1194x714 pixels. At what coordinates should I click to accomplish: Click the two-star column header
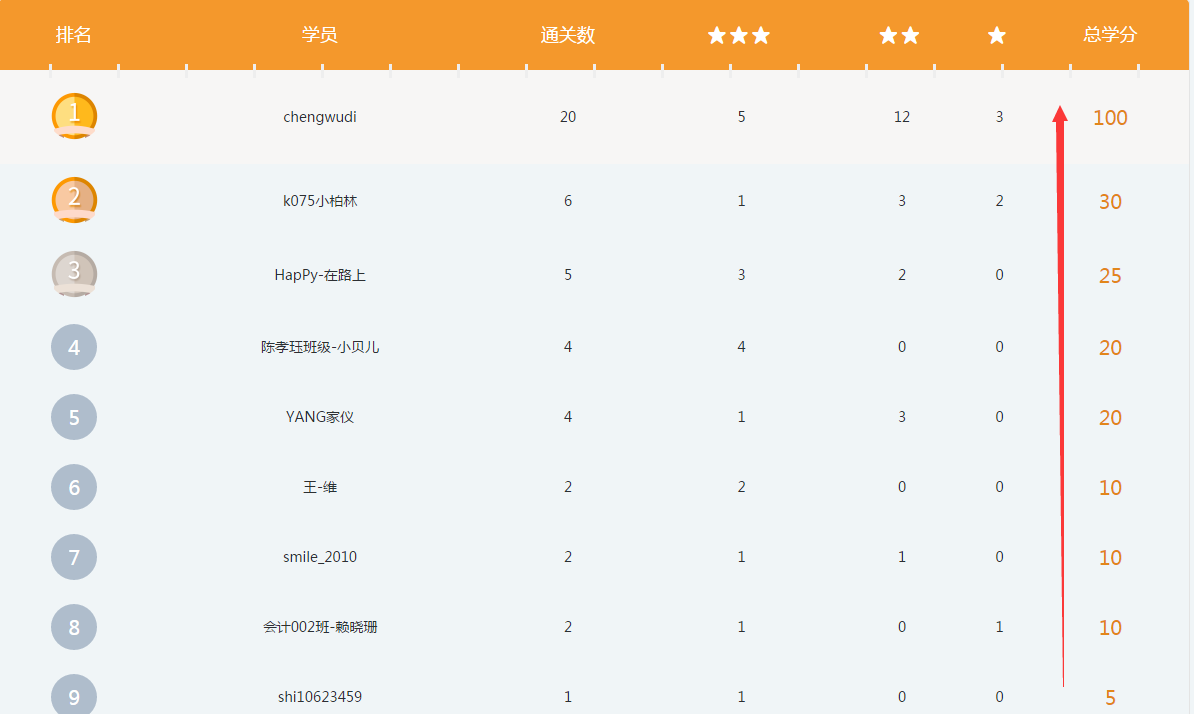(899, 35)
